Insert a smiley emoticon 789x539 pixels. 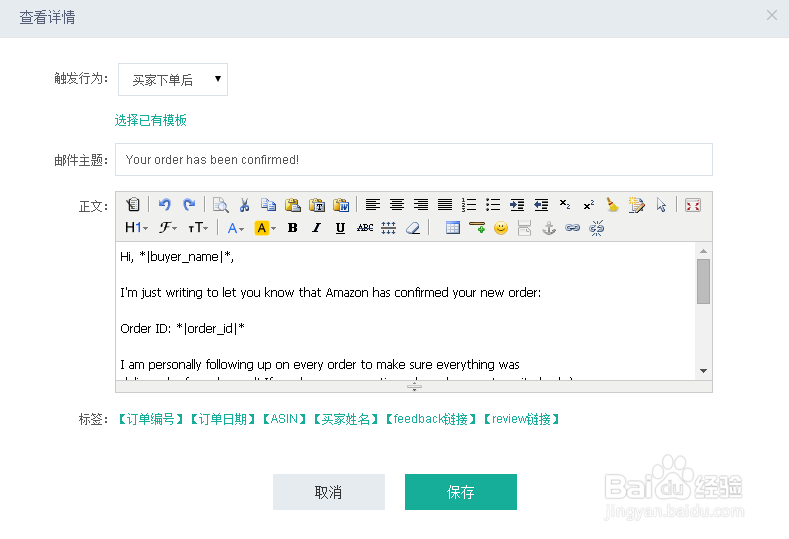click(x=501, y=228)
